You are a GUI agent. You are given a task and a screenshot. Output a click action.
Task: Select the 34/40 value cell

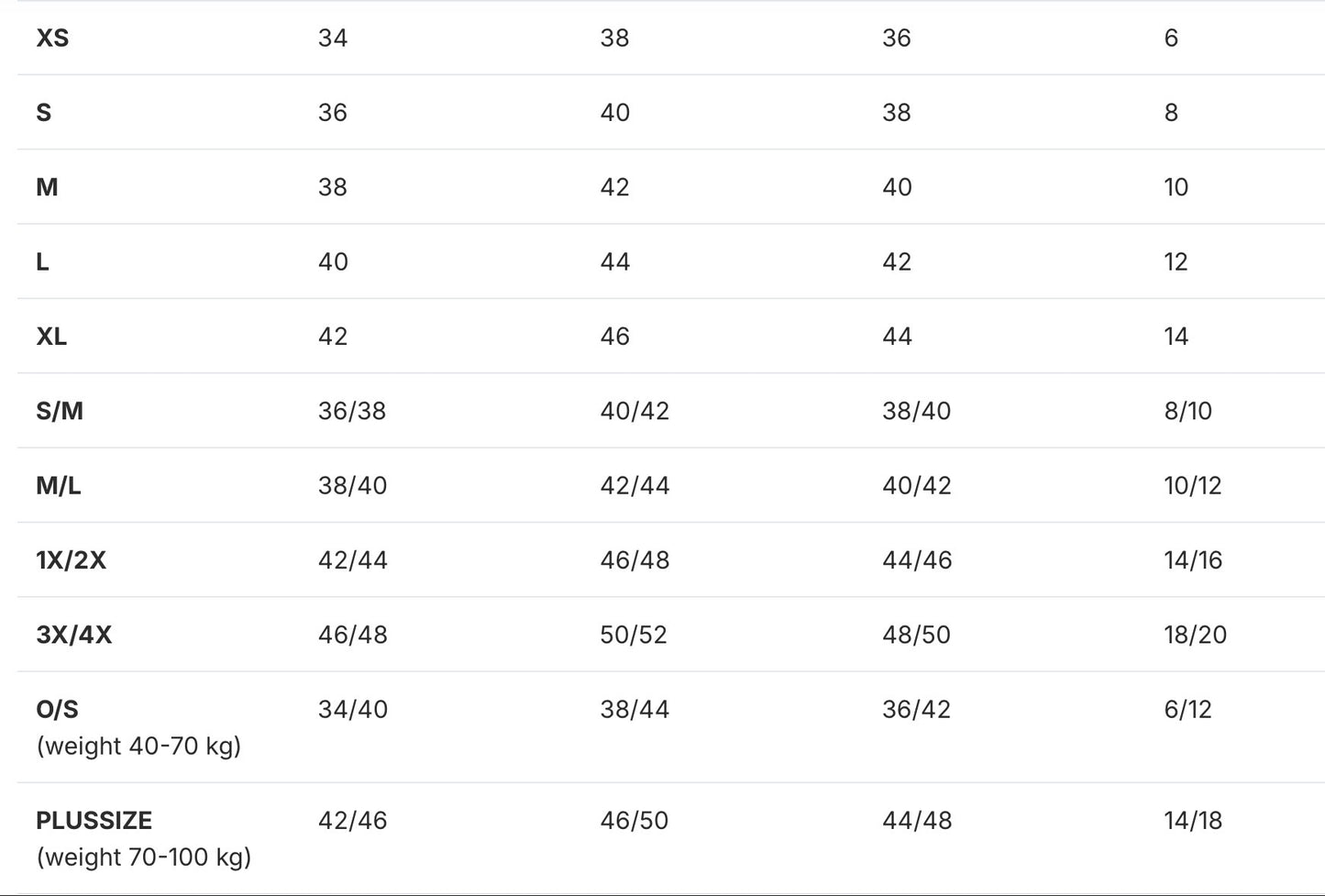click(353, 709)
